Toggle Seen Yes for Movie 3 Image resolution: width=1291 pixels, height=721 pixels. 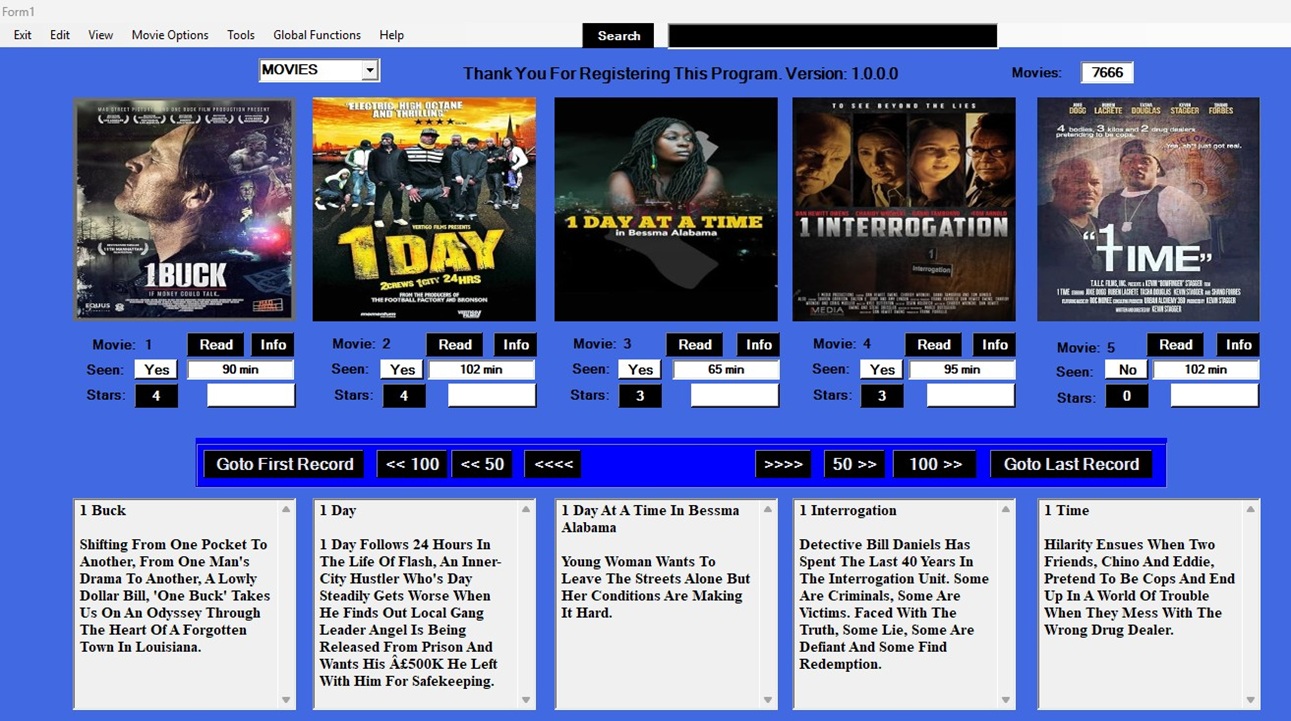click(x=641, y=370)
